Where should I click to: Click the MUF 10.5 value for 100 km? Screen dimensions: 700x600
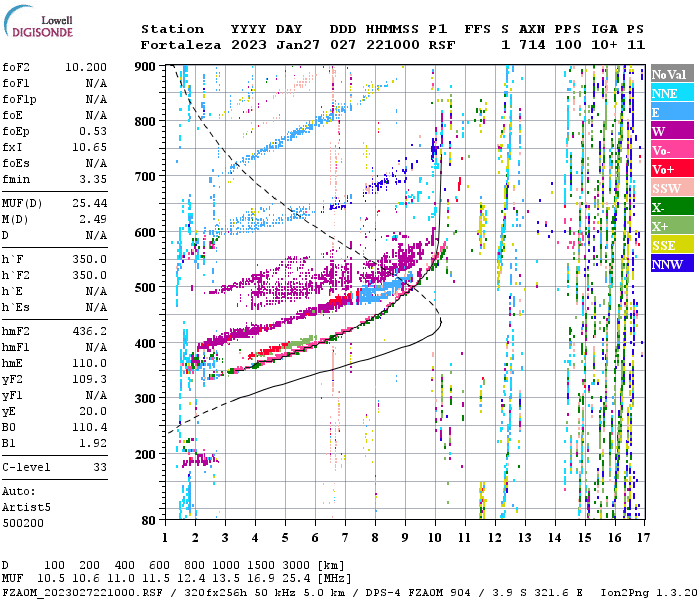click(x=51, y=579)
